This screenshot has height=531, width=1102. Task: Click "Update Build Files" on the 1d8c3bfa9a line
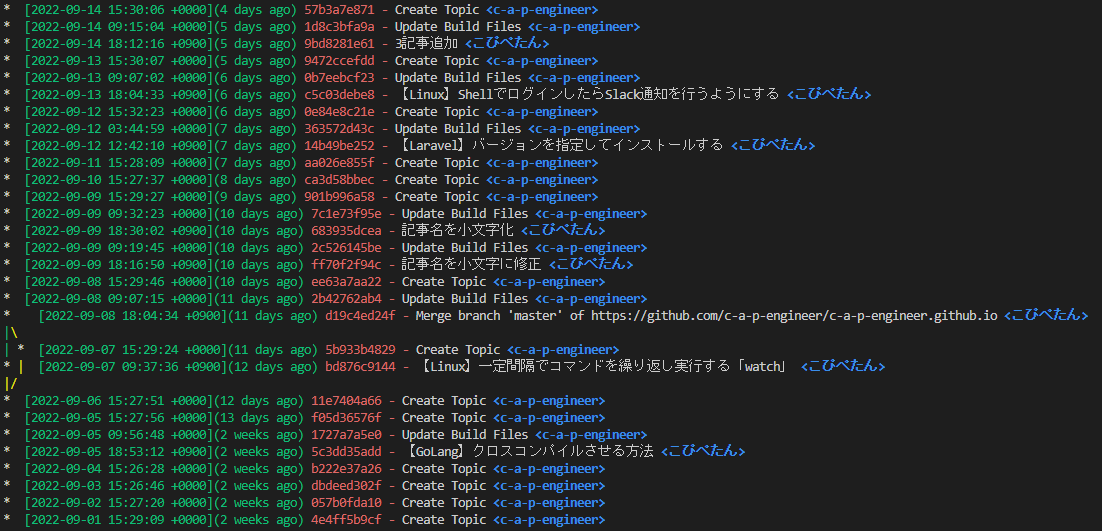pos(458,27)
